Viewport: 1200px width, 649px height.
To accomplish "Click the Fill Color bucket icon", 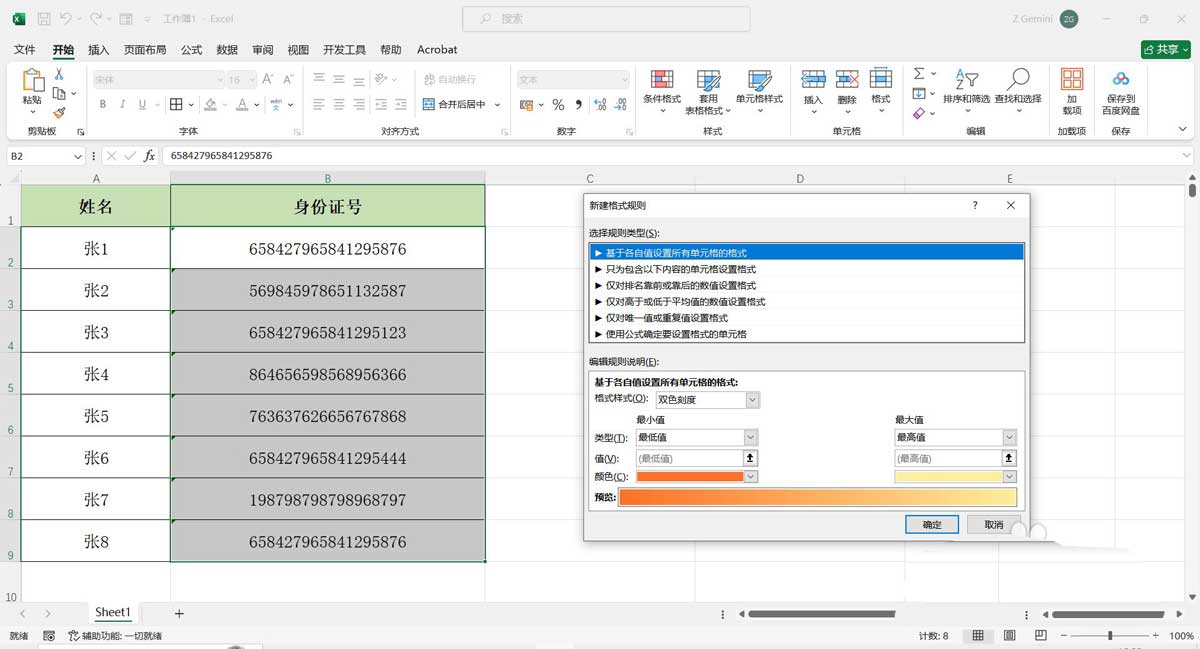I will coord(210,104).
